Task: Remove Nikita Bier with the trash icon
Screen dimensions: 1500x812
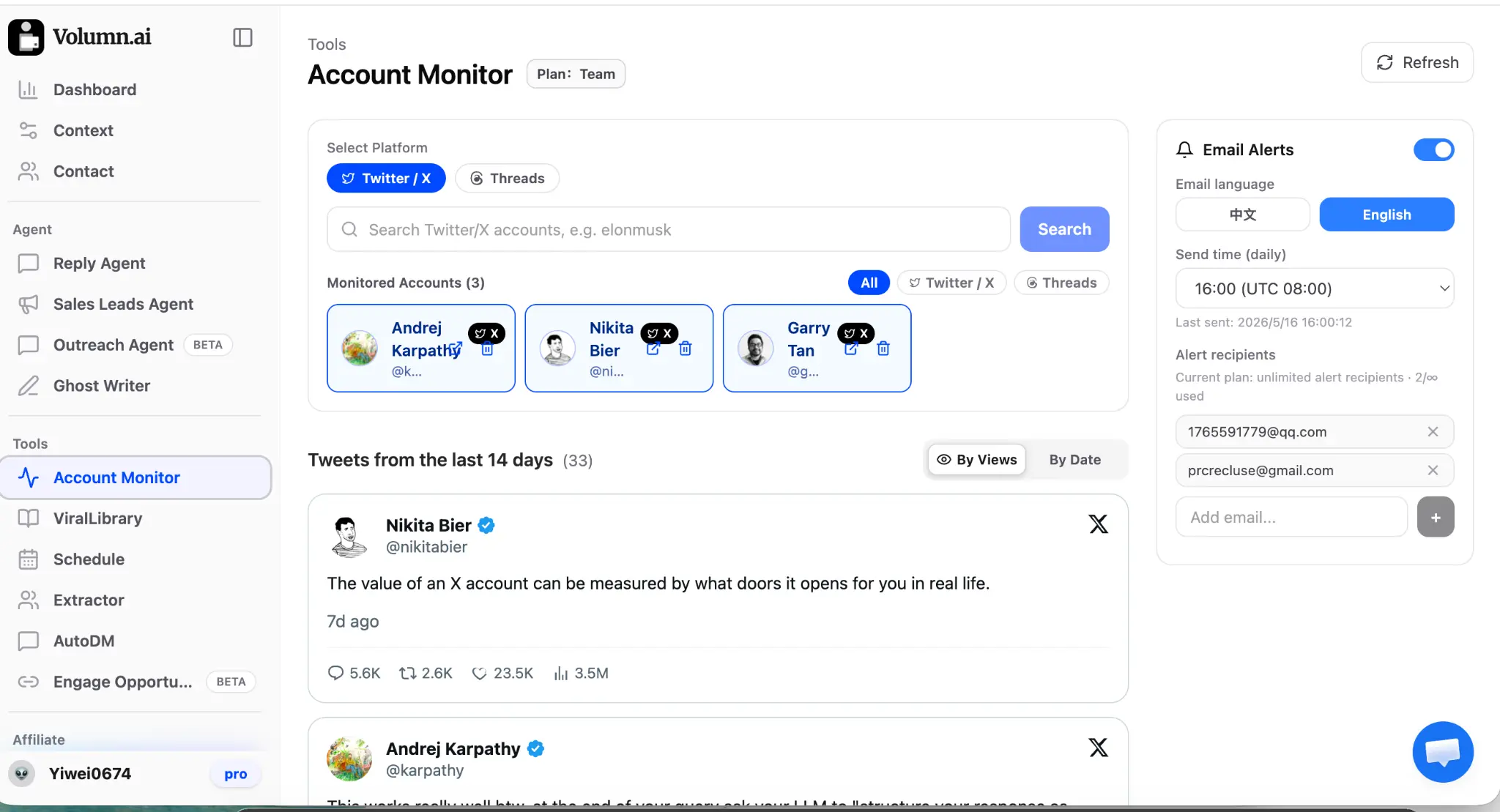Action: [x=686, y=349]
